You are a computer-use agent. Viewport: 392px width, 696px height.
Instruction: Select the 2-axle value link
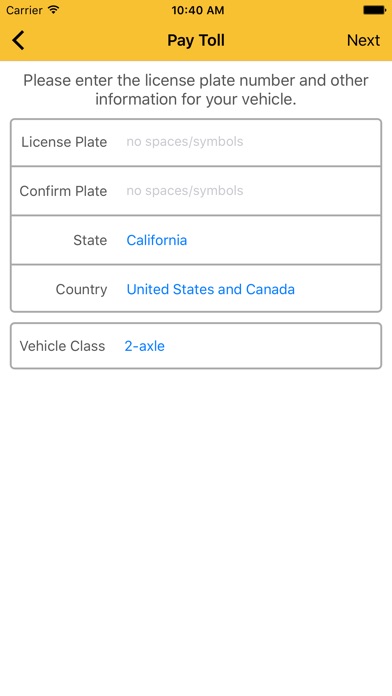144,346
